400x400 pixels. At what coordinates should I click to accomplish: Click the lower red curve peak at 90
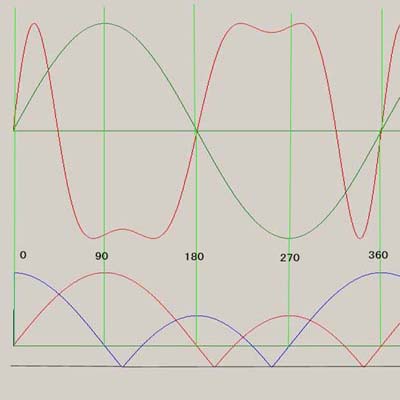click(105, 273)
